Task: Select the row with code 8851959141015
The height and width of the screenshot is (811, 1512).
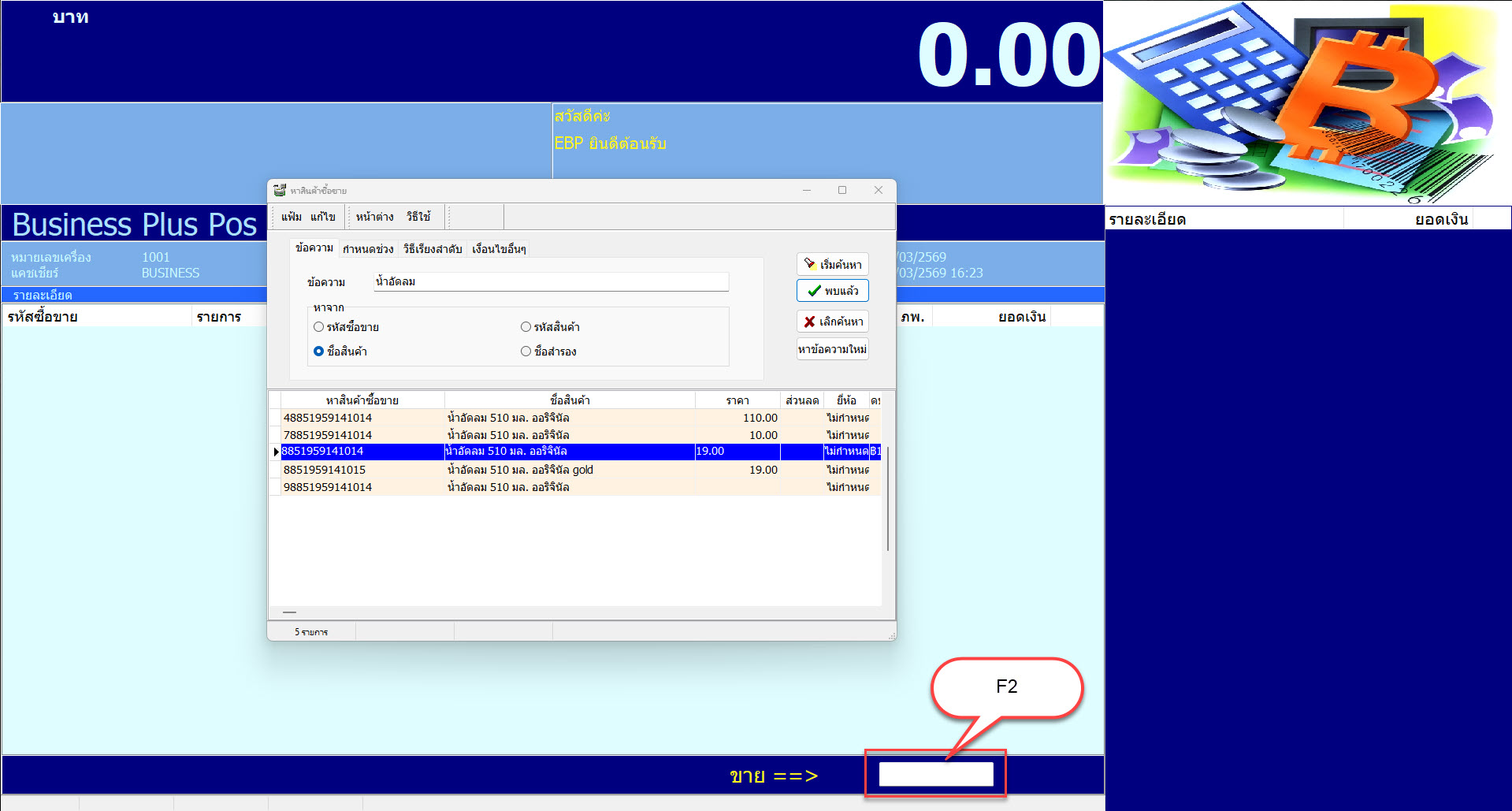Action: point(325,470)
